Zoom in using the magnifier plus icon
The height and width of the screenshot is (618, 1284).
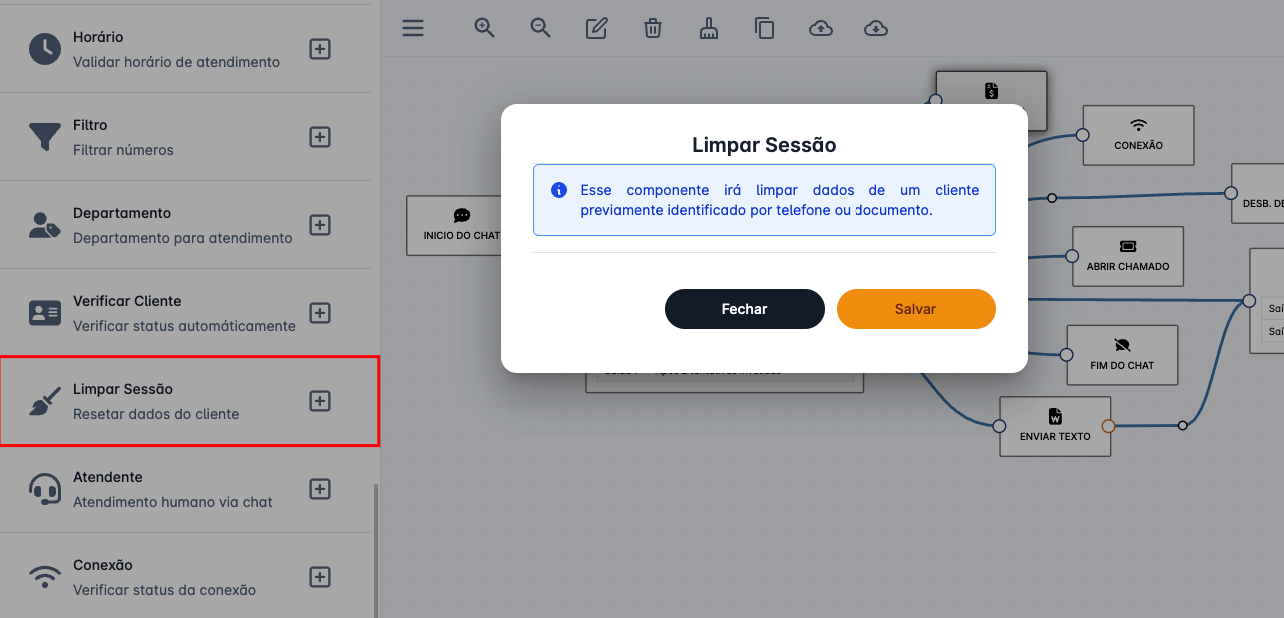click(485, 28)
